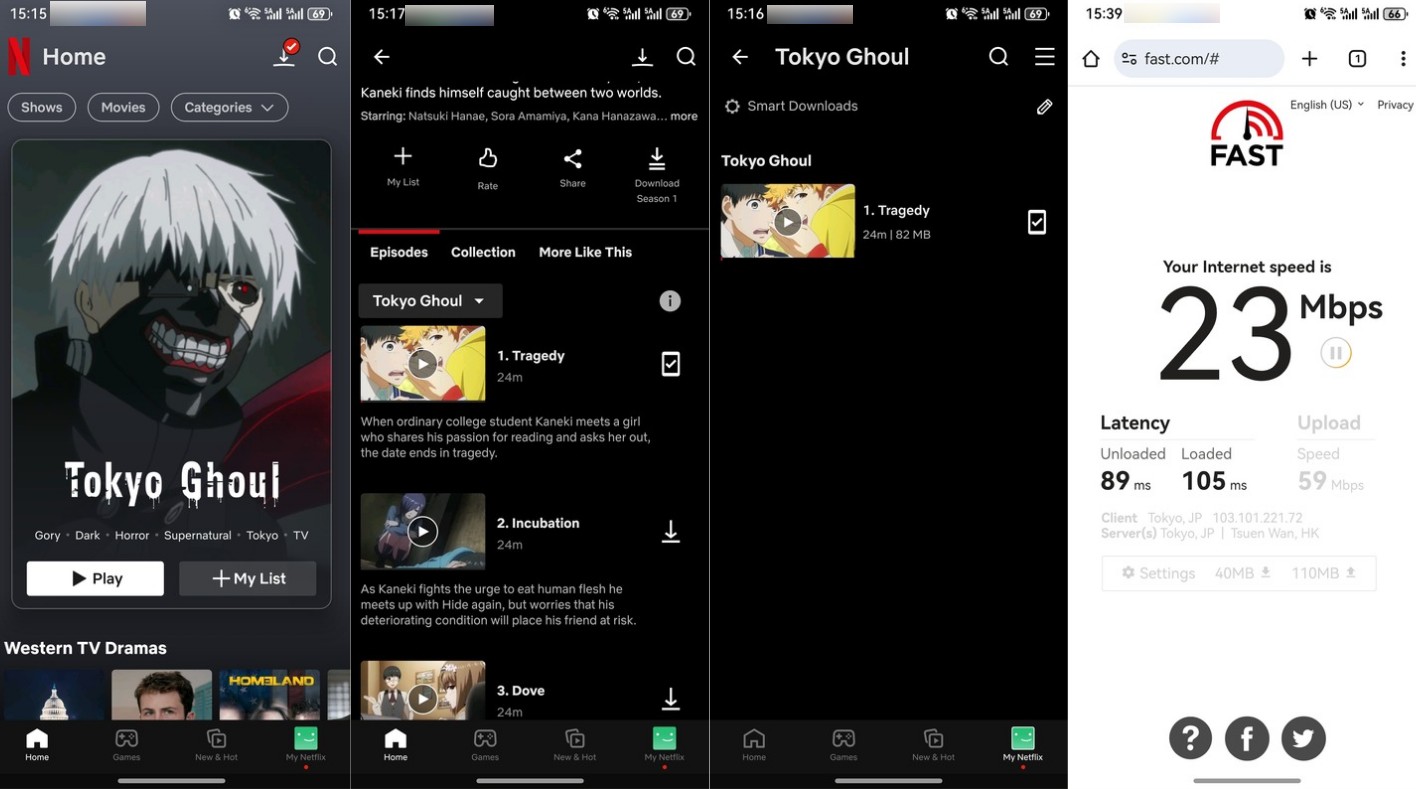1416x789 pixels.
Task: Tap the thumbs-up Rate icon
Action: (x=487, y=160)
